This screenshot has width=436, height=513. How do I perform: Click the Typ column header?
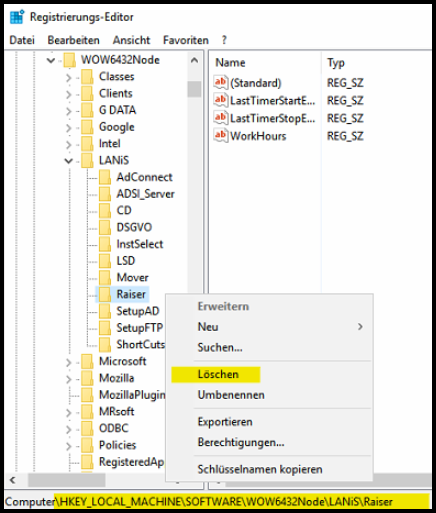click(336, 63)
